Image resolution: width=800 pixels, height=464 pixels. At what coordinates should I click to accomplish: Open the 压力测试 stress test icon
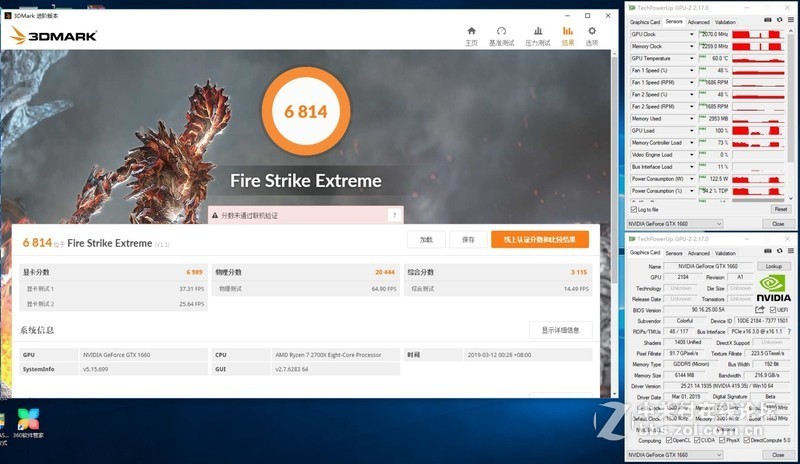[x=538, y=36]
